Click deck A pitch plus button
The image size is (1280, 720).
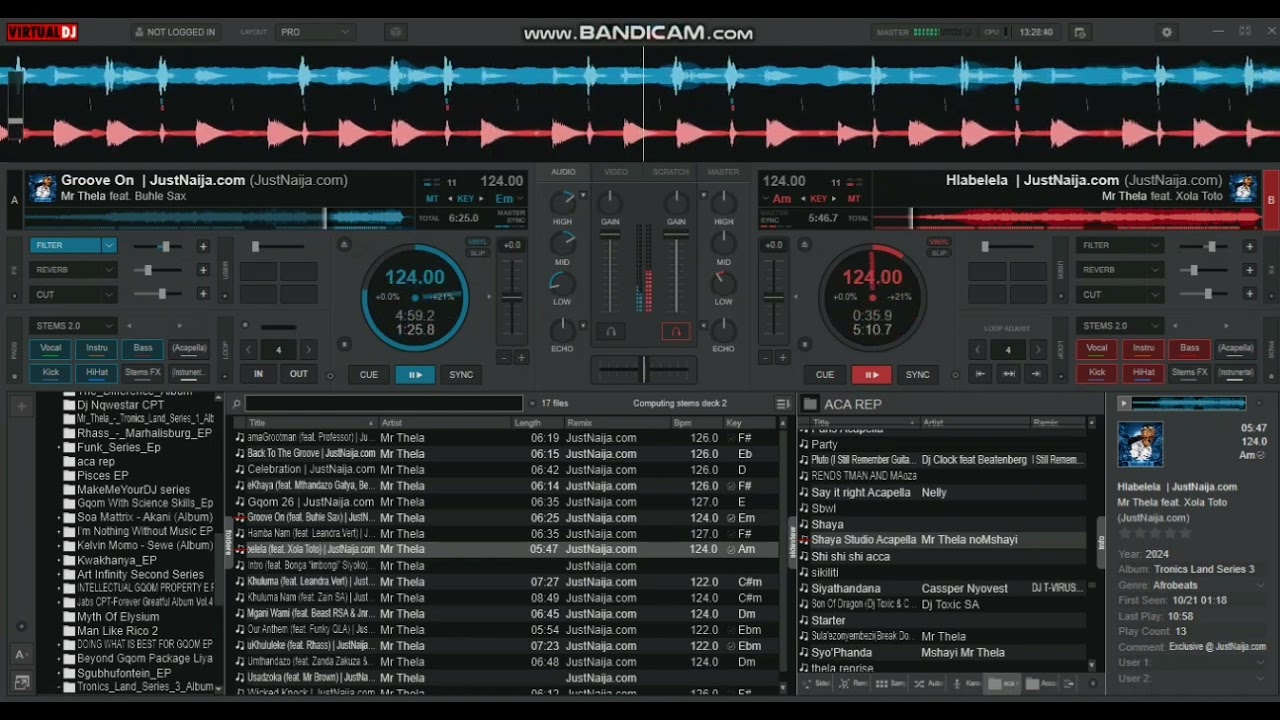pyautogui.click(x=521, y=357)
